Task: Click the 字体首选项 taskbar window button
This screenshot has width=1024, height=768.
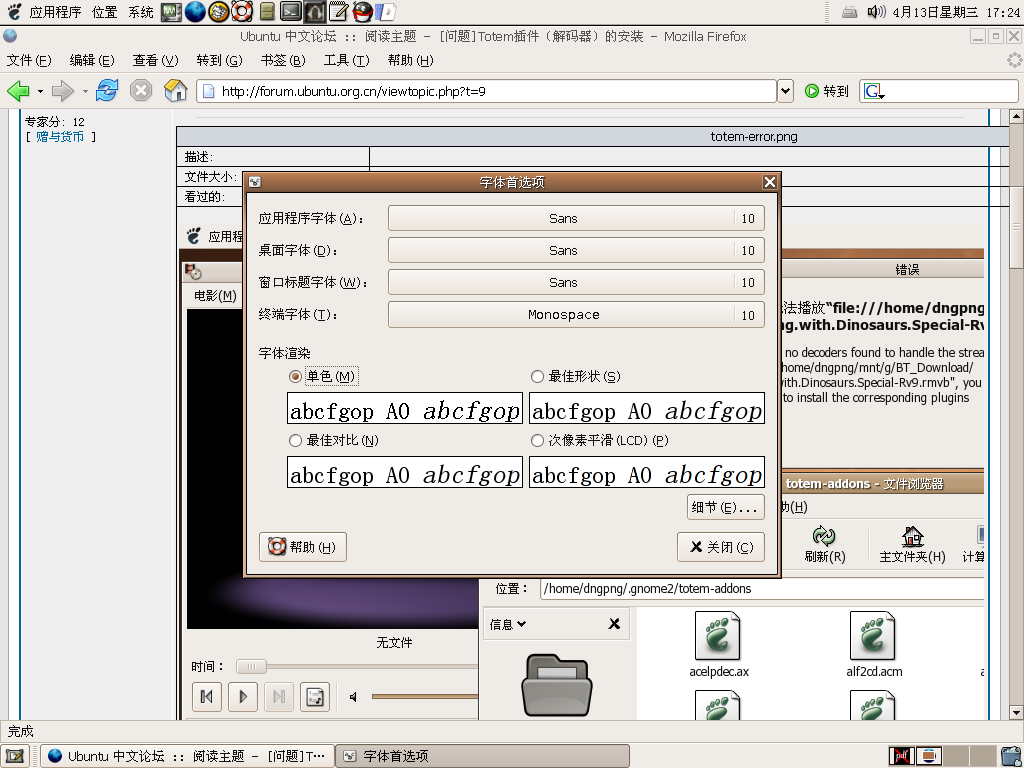Action: (483, 756)
